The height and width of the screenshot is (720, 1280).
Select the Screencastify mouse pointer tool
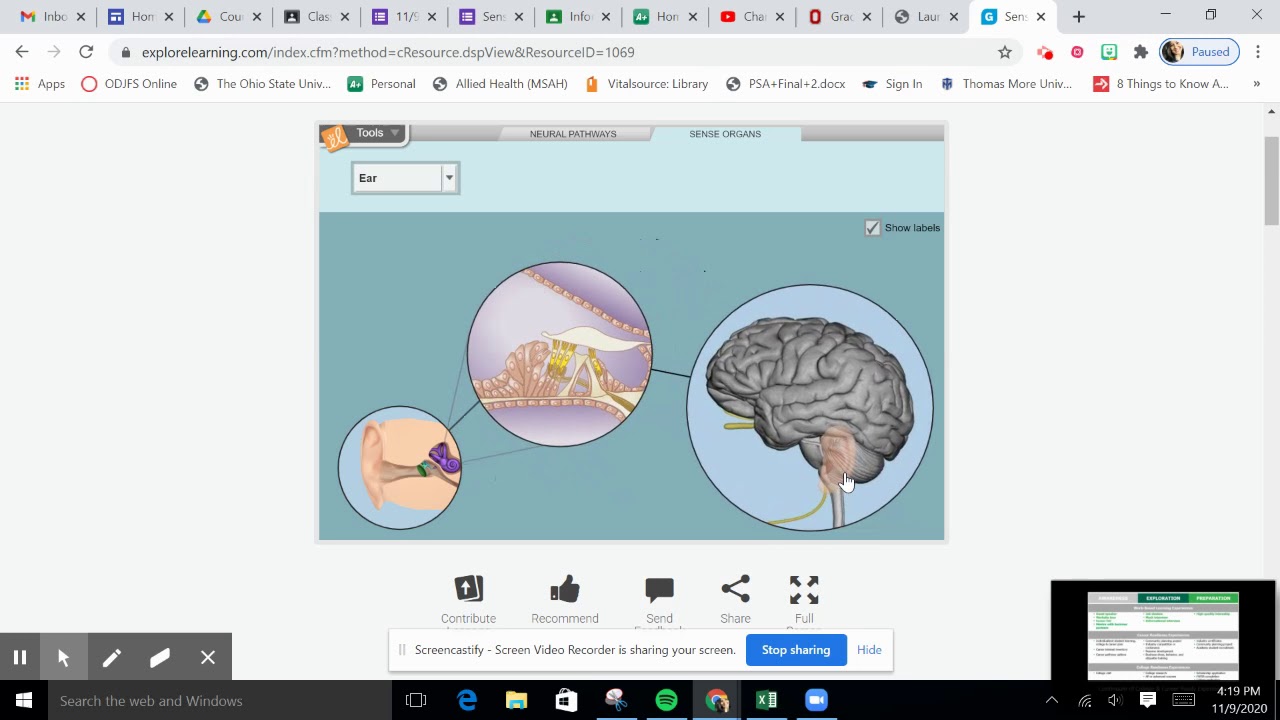tap(64, 657)
